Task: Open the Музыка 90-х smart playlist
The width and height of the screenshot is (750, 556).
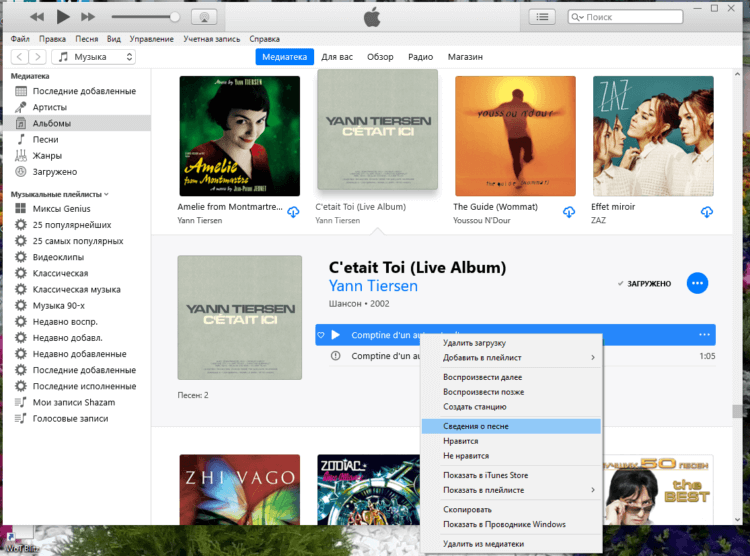Action: 77,305
